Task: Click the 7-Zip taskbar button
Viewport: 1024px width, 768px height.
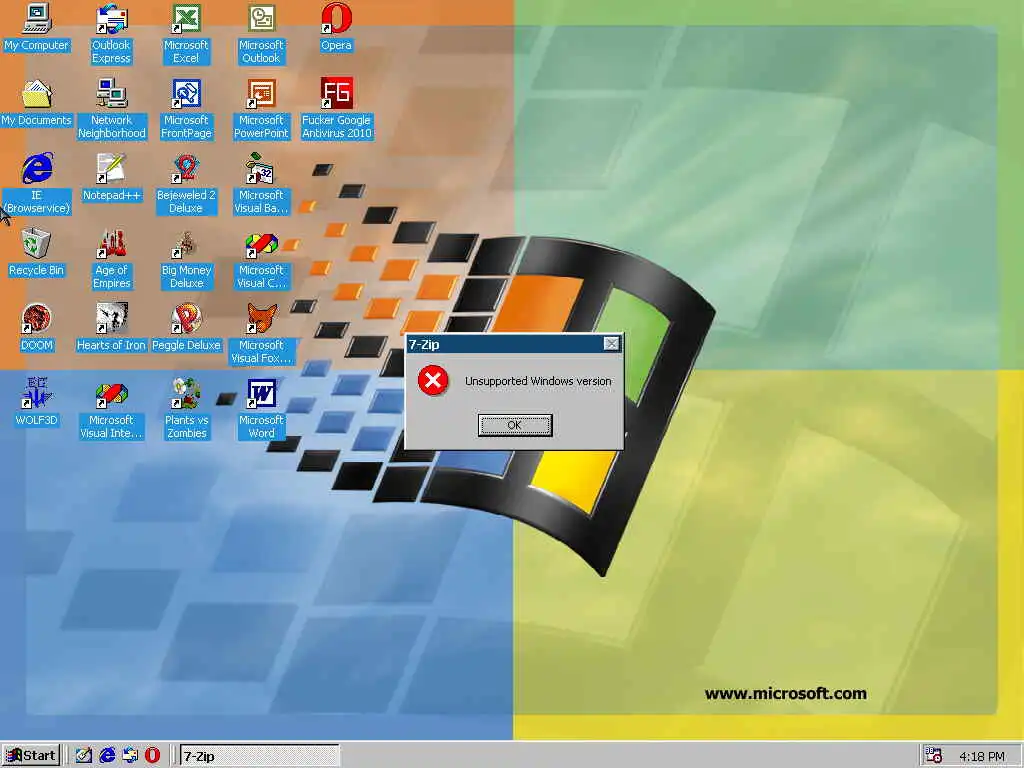Action: [259, 756]
